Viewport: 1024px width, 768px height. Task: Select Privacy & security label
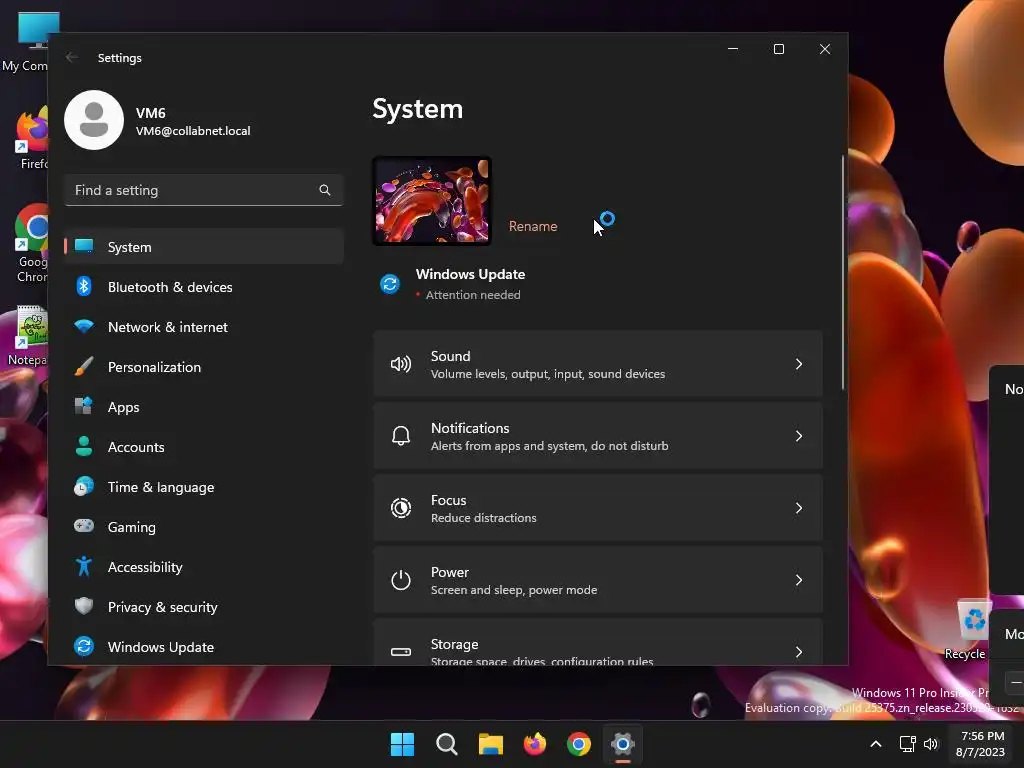(x=163, y=607)
